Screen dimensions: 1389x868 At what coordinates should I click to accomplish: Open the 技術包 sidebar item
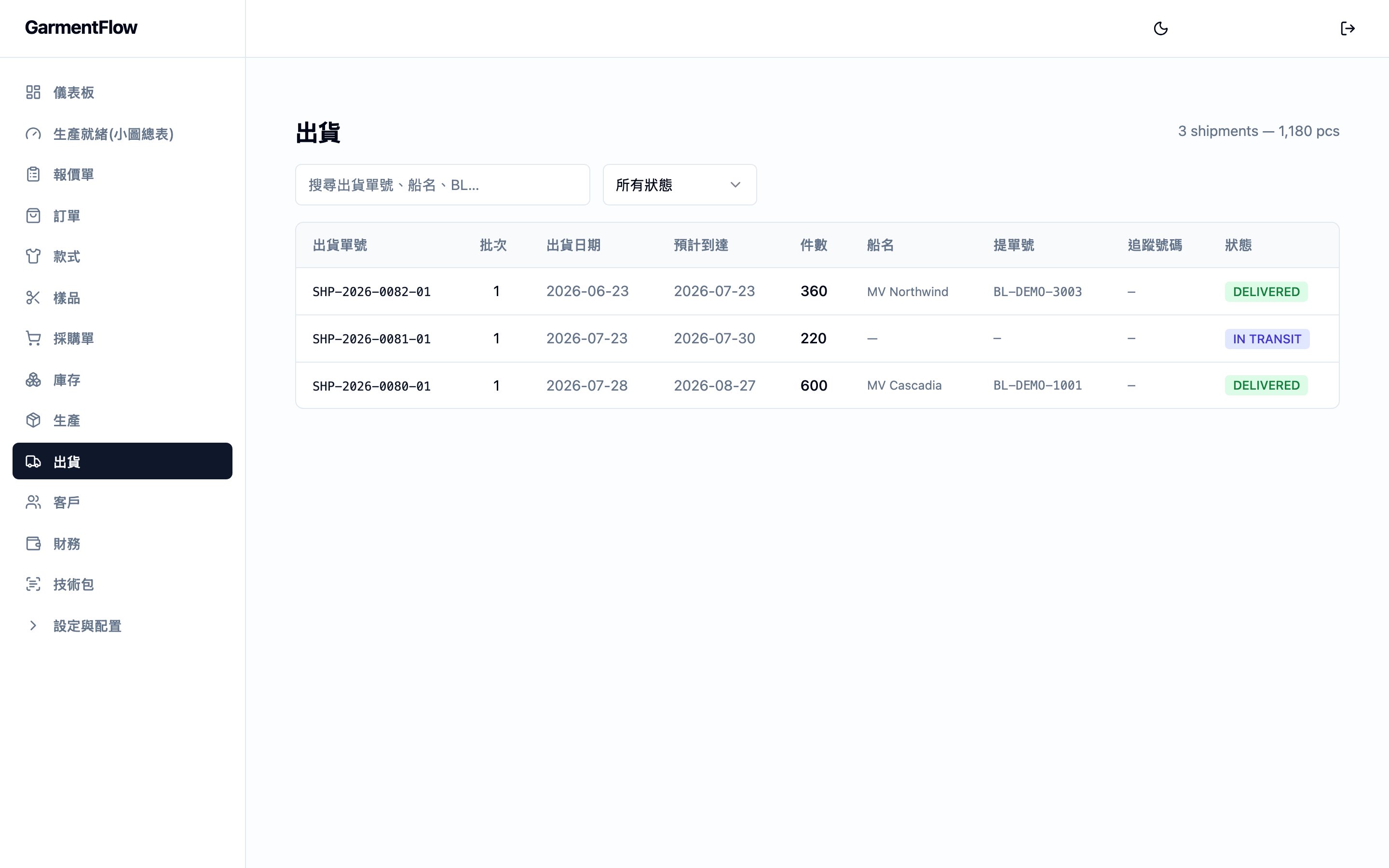click(122, 584)
